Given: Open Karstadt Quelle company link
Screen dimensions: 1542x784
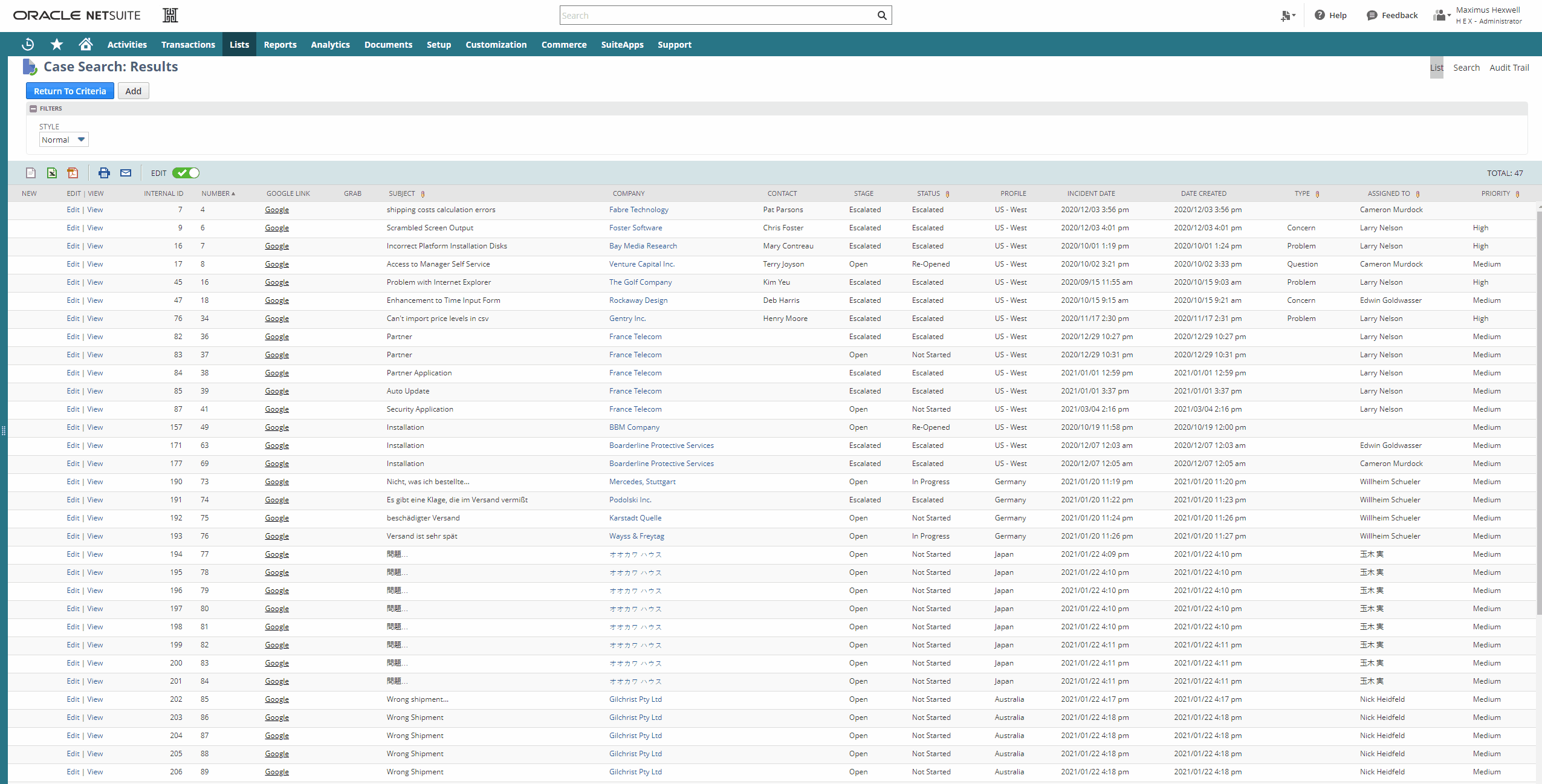Looking at the screenshot, I should (x=635, y=518).
